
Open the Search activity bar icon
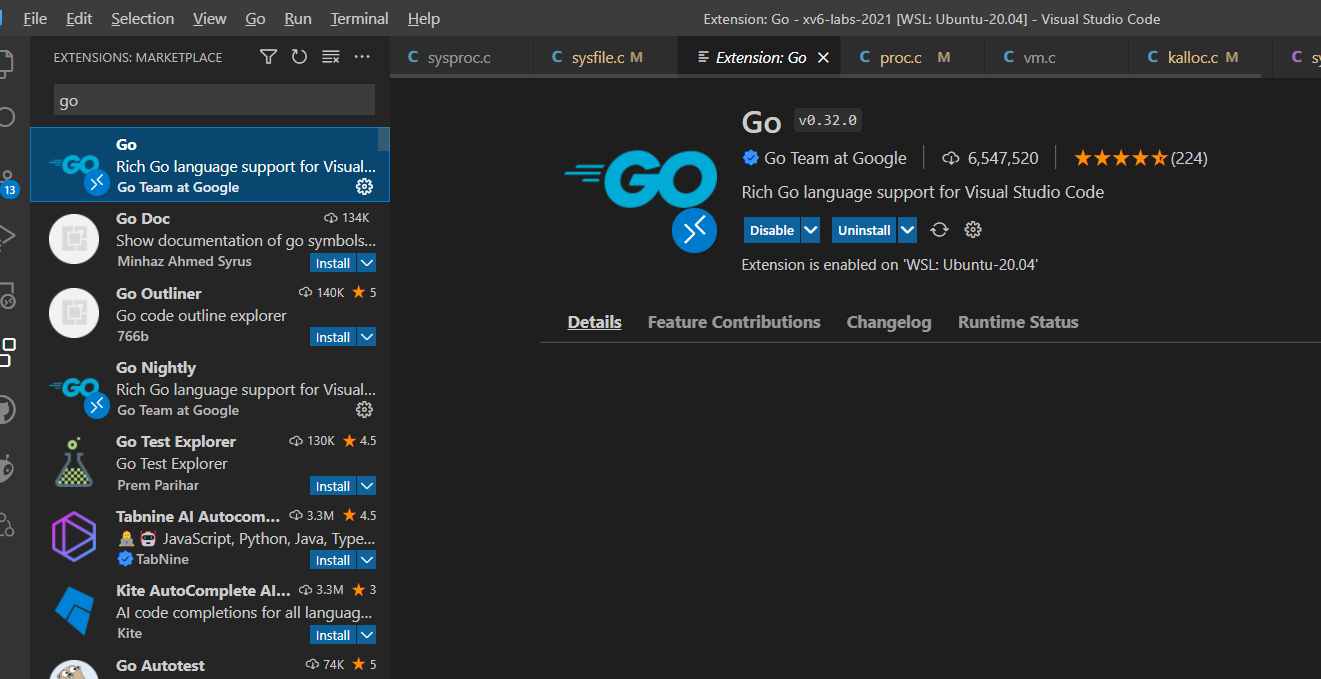point(8,118)
